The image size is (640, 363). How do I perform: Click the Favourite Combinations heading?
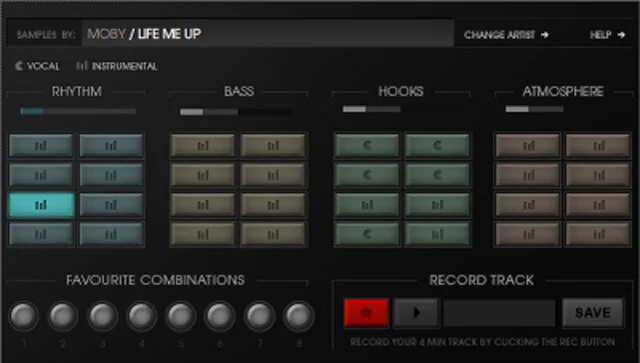click(156, 280)
